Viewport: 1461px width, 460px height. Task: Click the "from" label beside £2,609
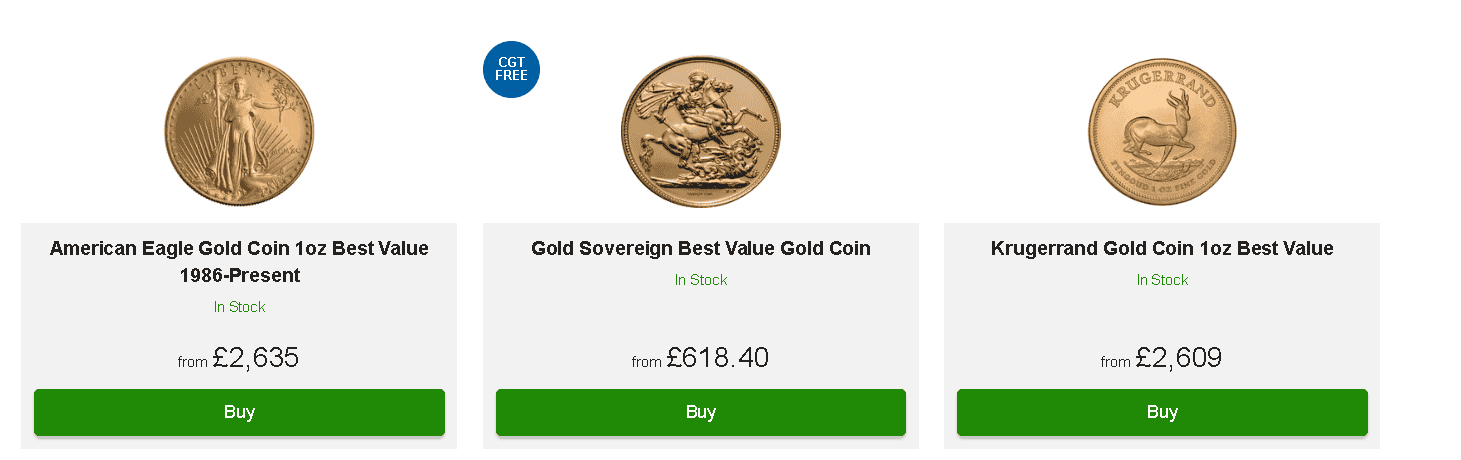[x=1115, y=362]
